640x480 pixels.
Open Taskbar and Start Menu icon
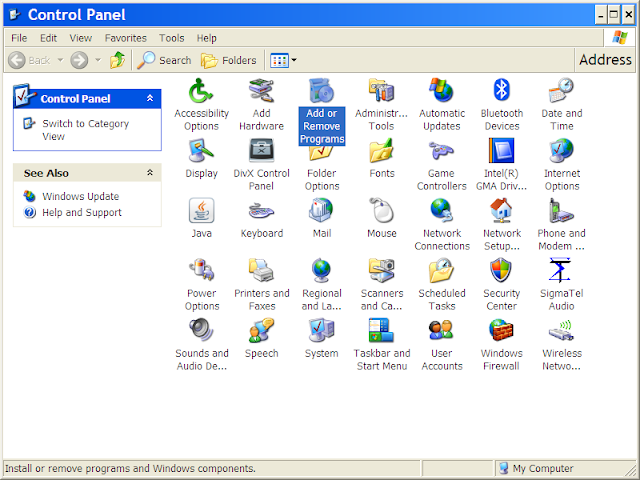[x=381, y=330]
